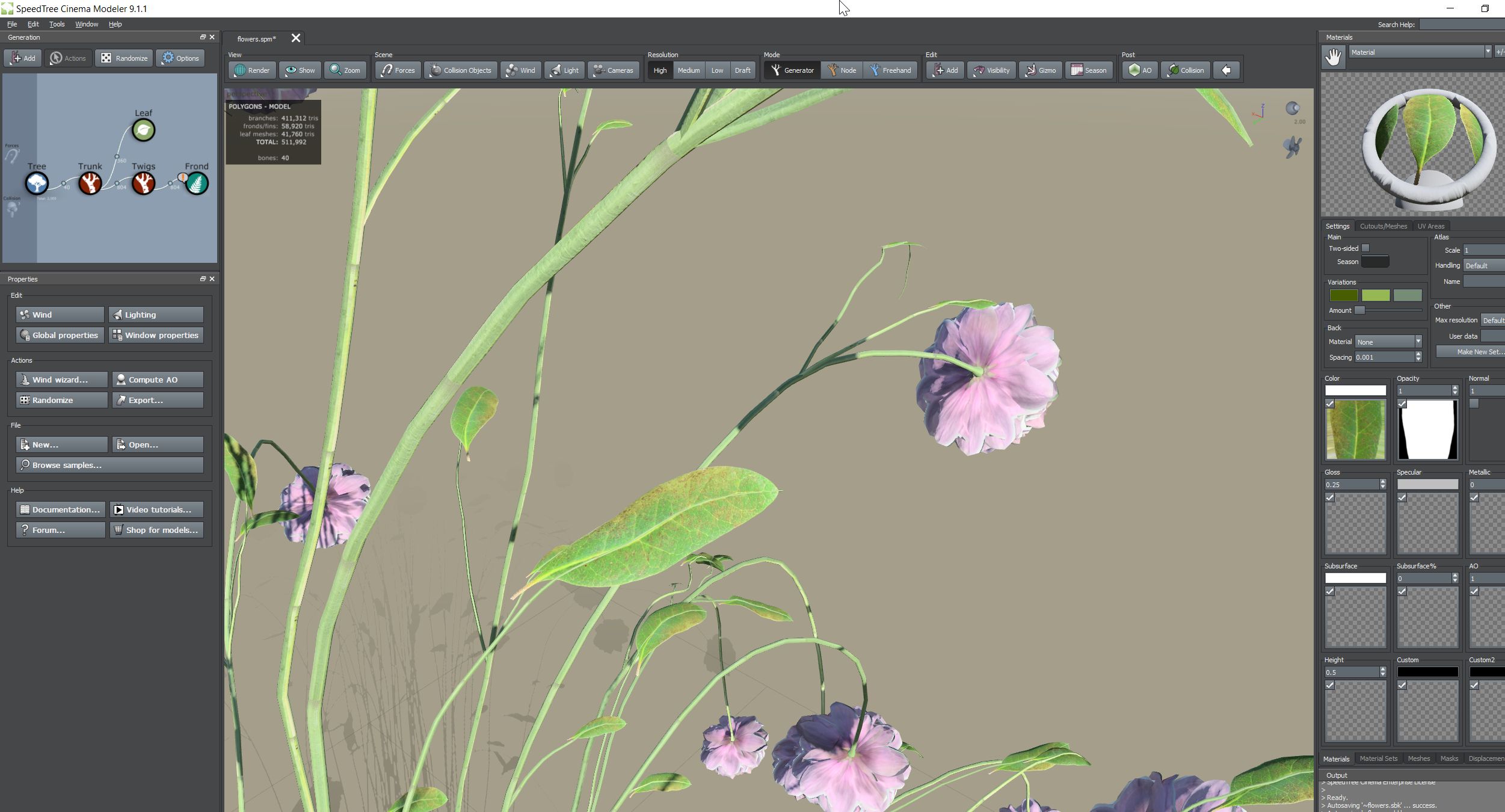Toggle the Two-sided checkbox
Viewport: 1505px width, 812px height.
tap(1365, 248)
